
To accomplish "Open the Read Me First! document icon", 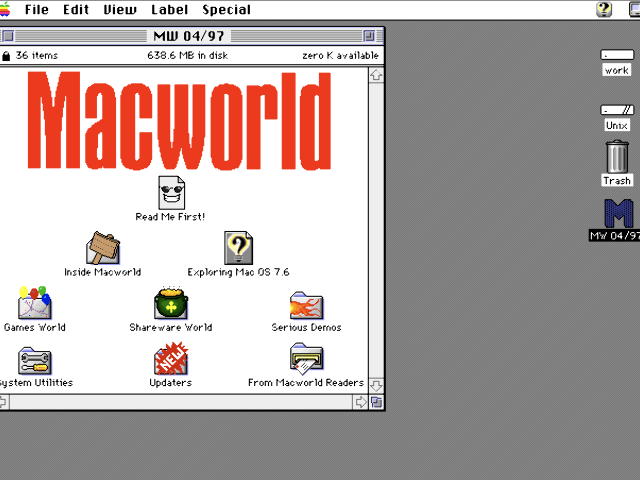I will tap(171, 193).
